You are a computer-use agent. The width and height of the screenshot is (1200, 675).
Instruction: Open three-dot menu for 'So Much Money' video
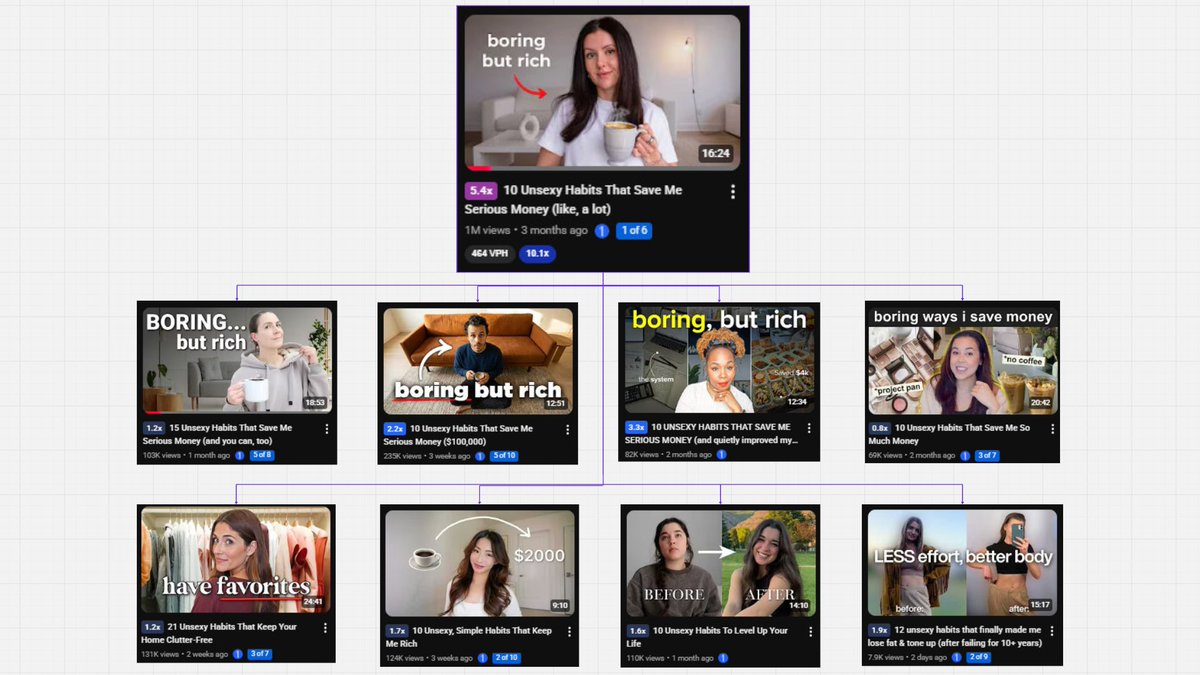click(1052, 428)
